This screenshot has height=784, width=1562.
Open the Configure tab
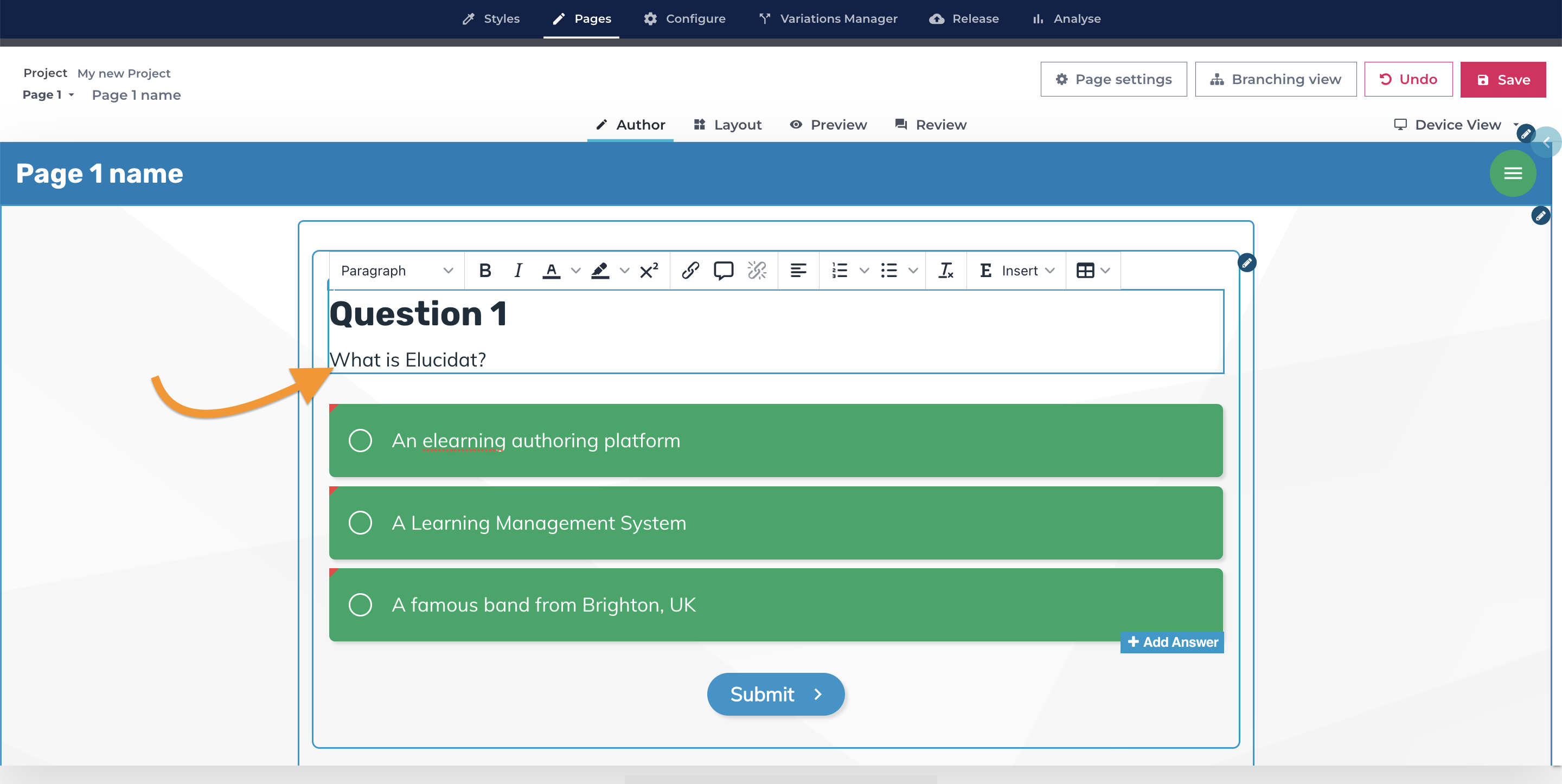pos(684,19)
